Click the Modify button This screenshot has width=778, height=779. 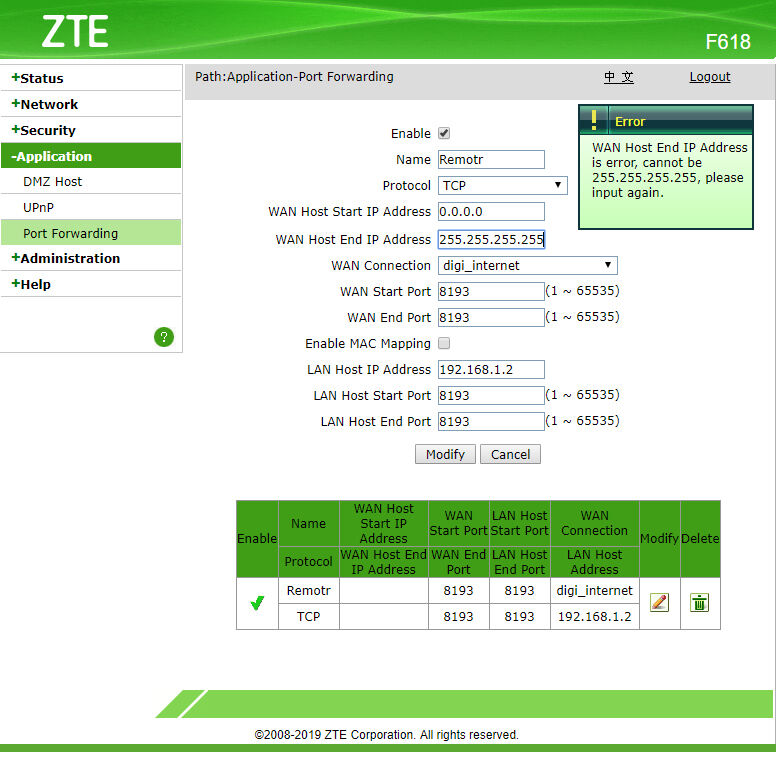[x=445, y=454]
